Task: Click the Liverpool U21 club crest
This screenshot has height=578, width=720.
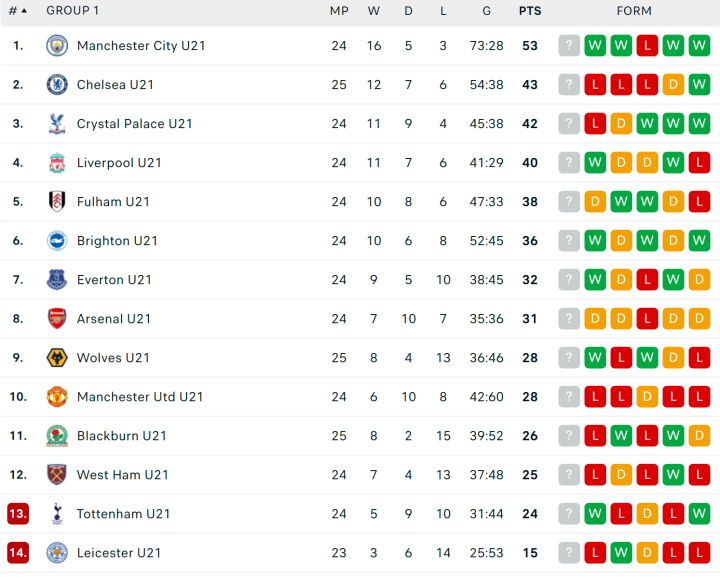Action: [57, 163]
